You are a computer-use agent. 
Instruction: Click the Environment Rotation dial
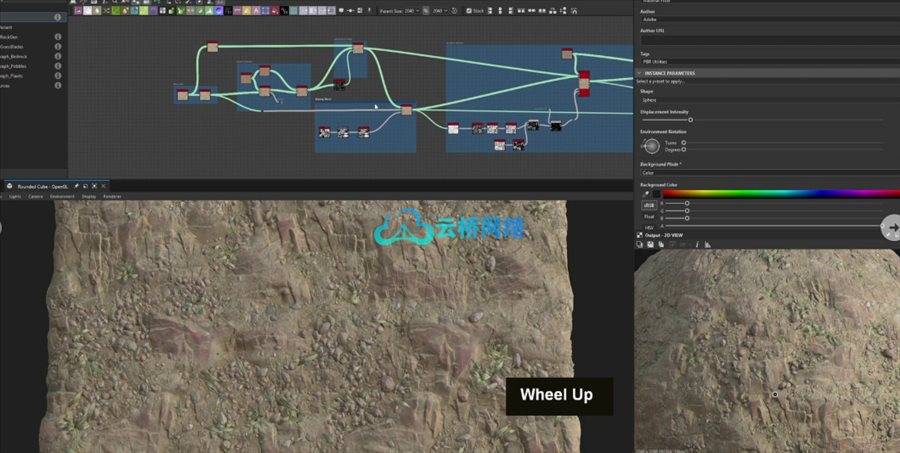pos(651,146)
